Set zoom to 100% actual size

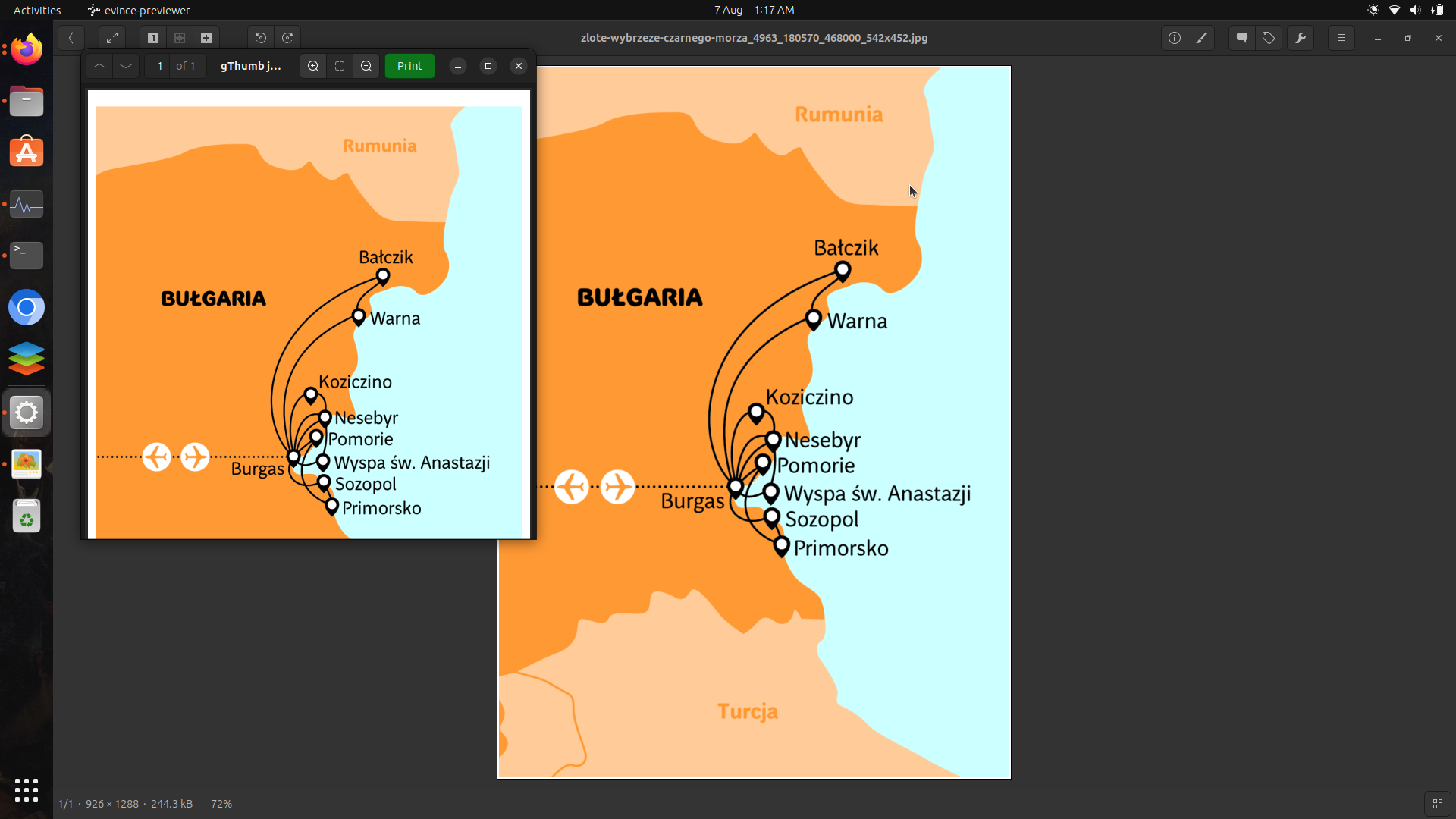pos(152,38)
